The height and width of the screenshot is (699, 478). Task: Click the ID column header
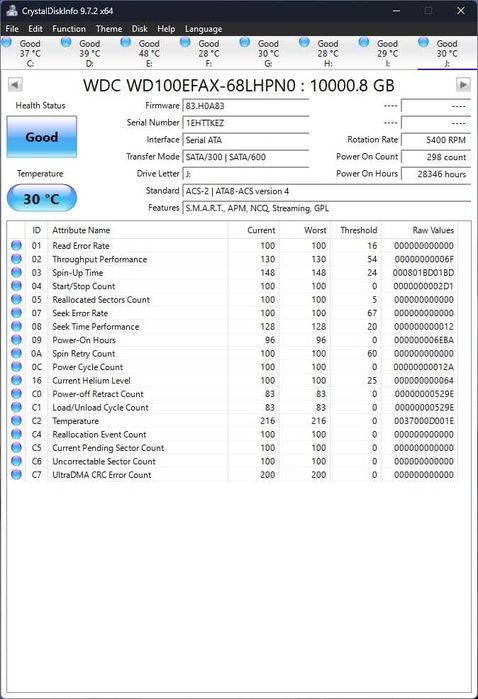[x=37, y=230]
